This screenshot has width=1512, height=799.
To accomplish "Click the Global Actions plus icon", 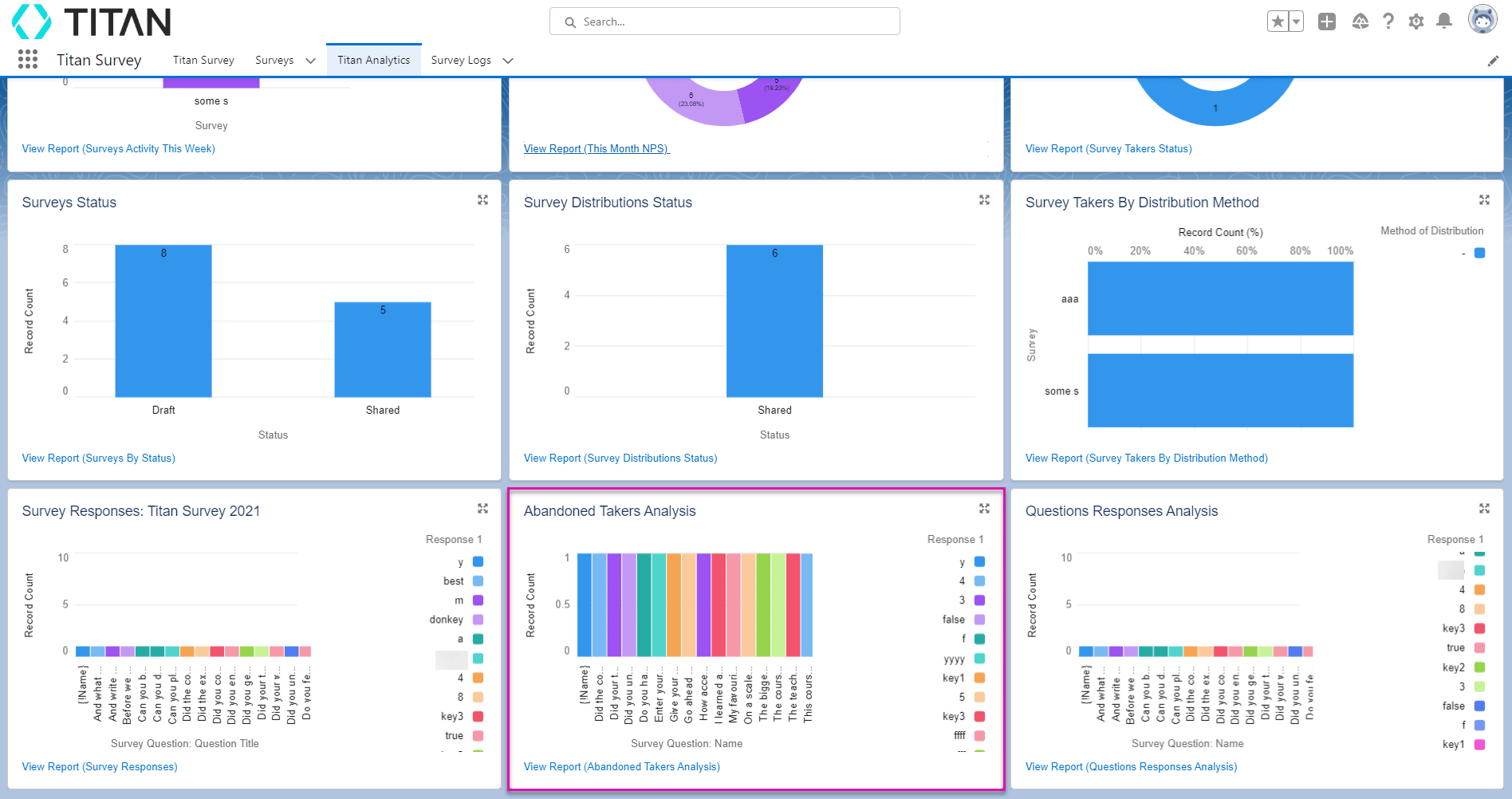I will tap(1327, 22).
